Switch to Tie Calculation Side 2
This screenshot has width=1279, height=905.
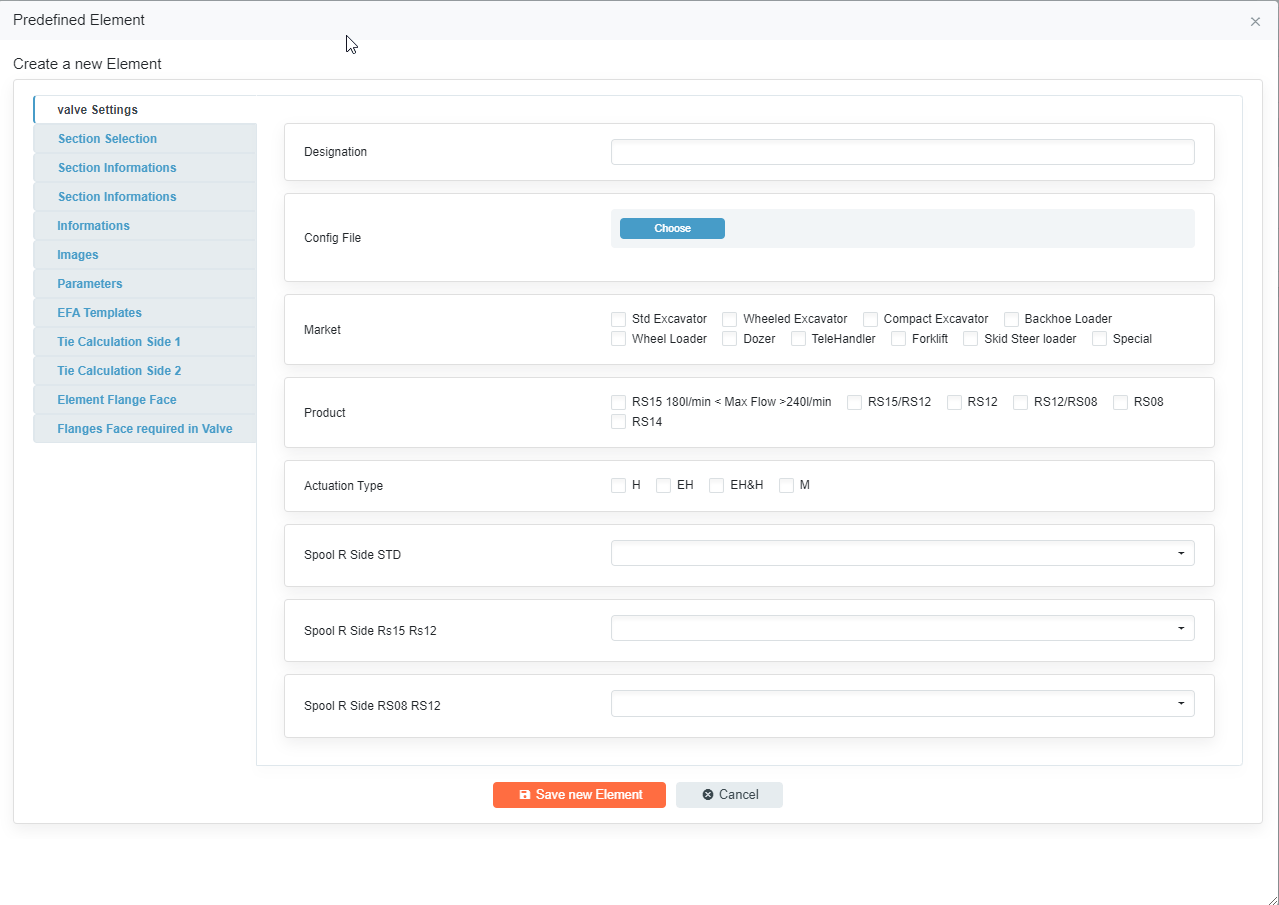coord(145,371)
